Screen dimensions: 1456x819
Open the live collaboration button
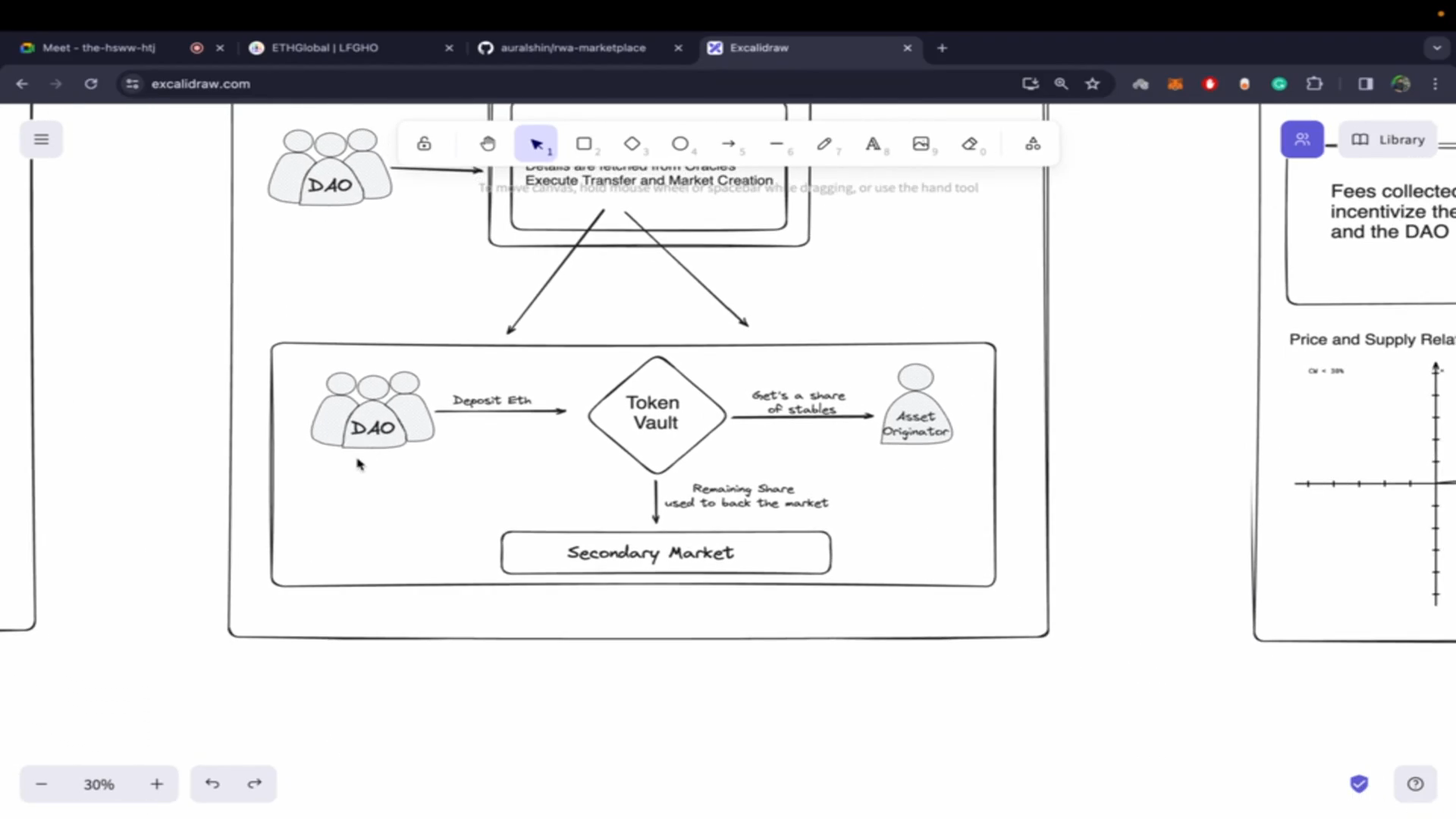coord(1302,140)
